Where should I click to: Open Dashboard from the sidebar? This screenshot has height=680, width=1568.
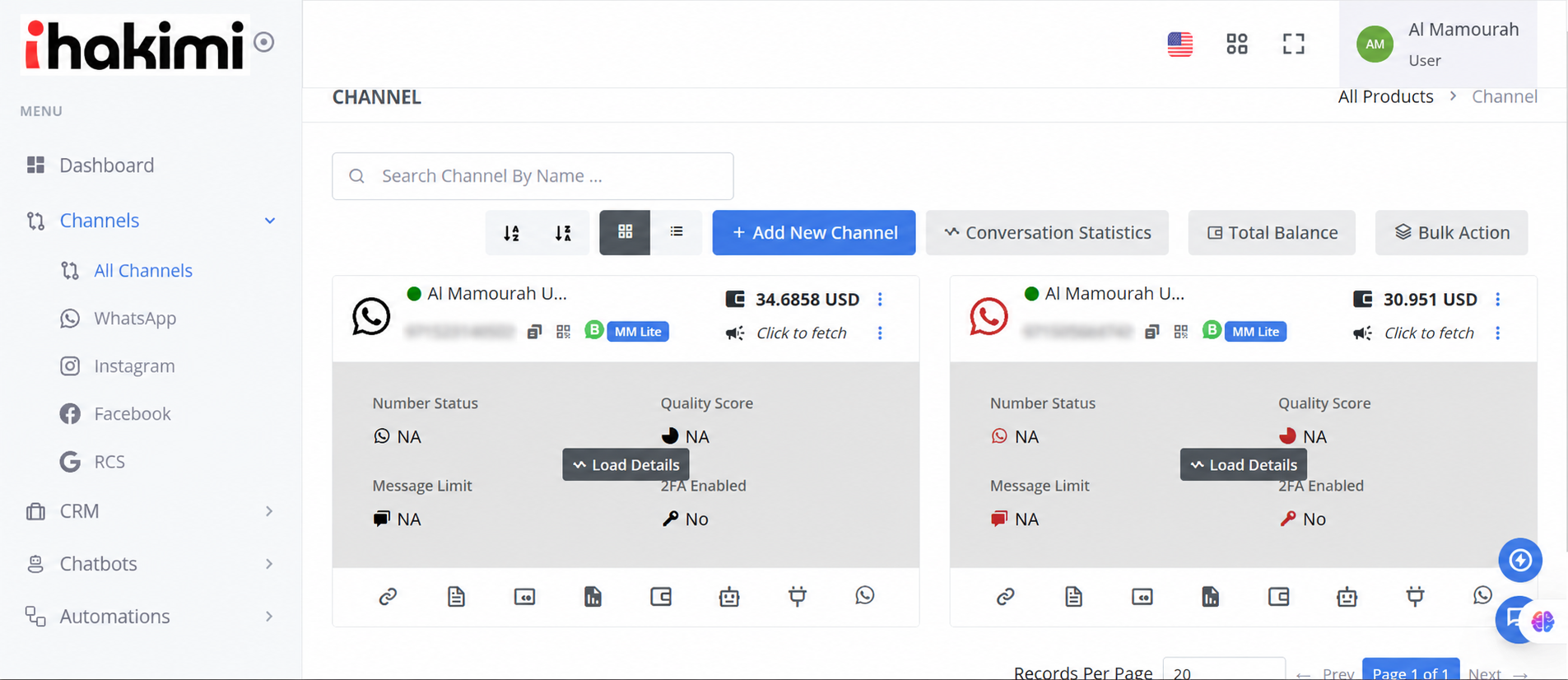(x=106, y=165)
